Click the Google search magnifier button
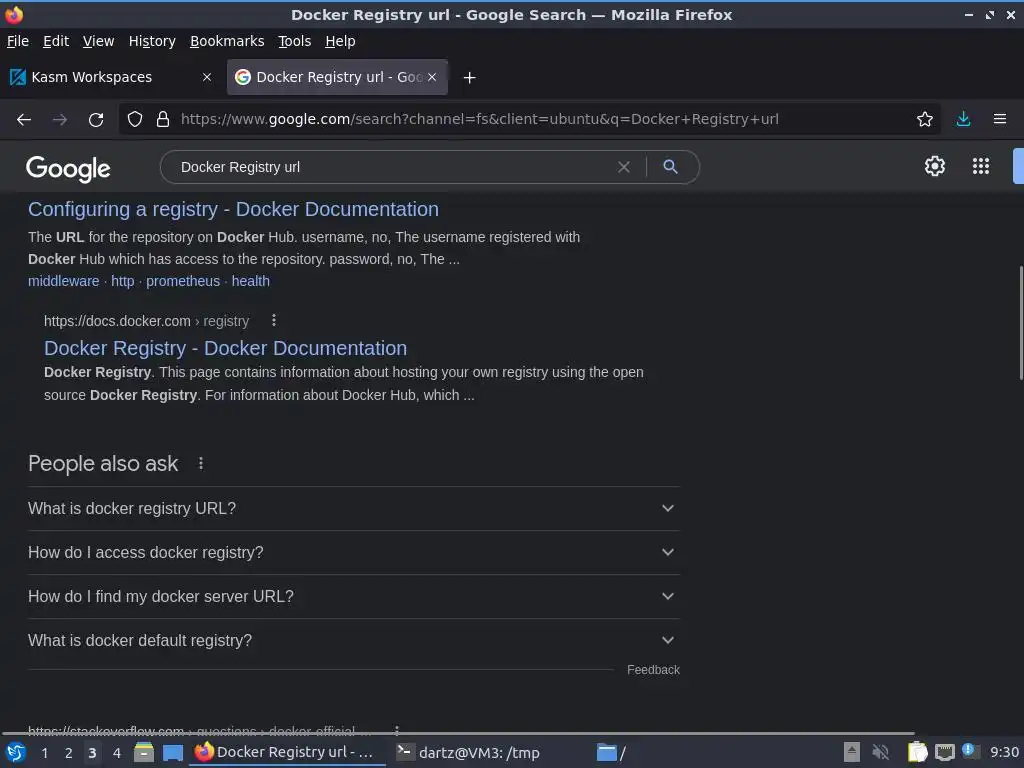The image size is (1024, 768). coord(670,167)
